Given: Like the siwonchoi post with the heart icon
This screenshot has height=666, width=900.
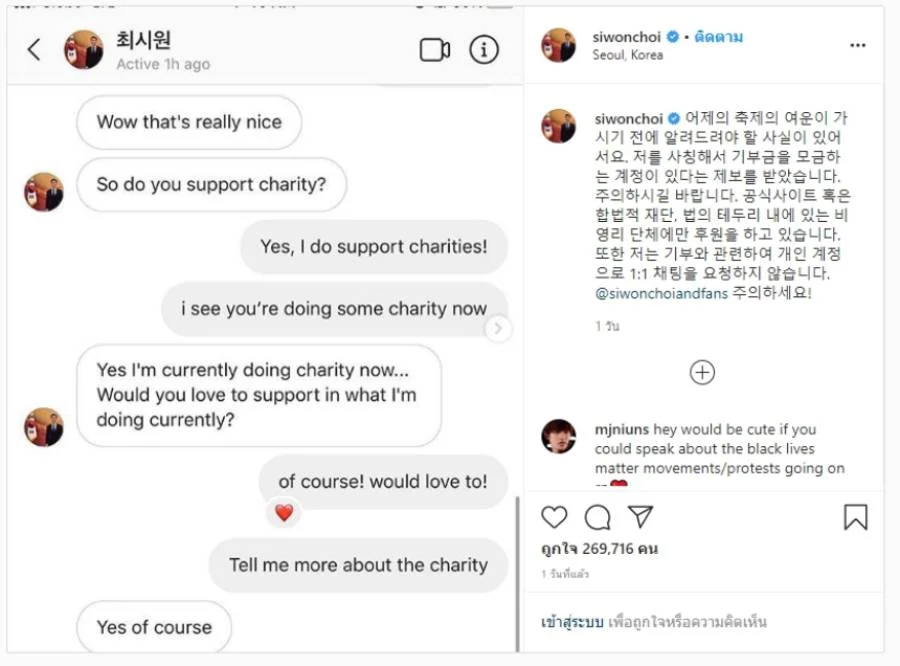Looking at the screenshot, I should [x=554, y=517].
